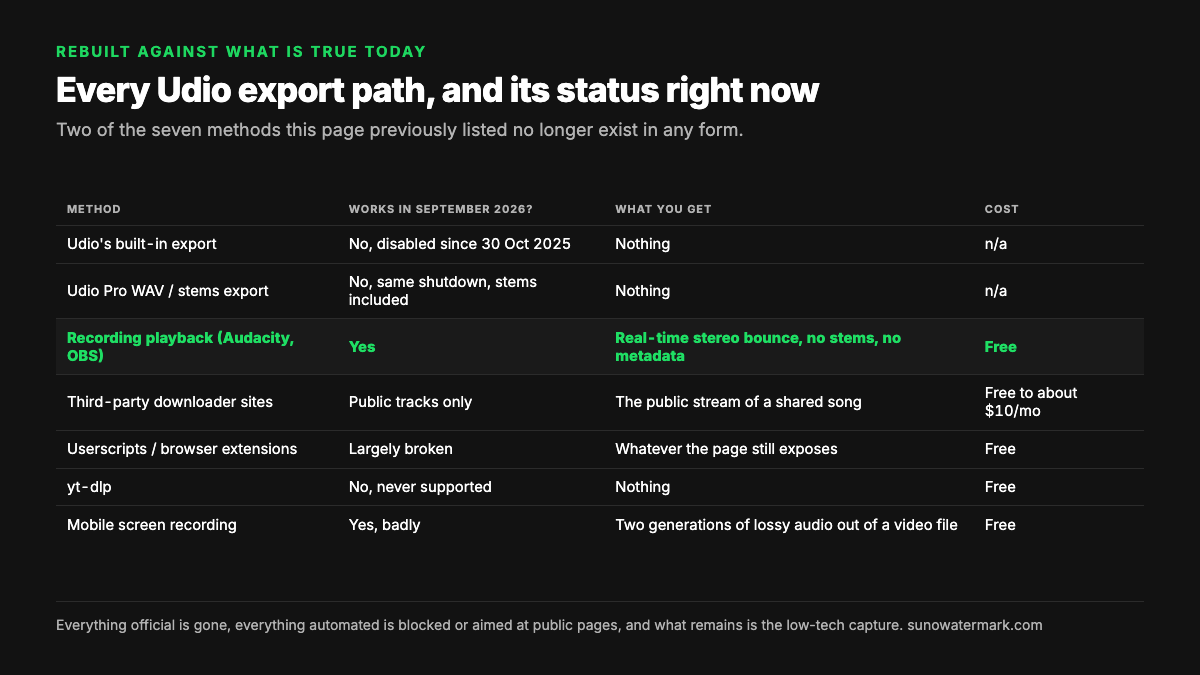The height and width of the screenshot is (675, 1200).
Task: Click the 'Rebuilt against what is true today' tagline
Action: click(x=241, y=51)
